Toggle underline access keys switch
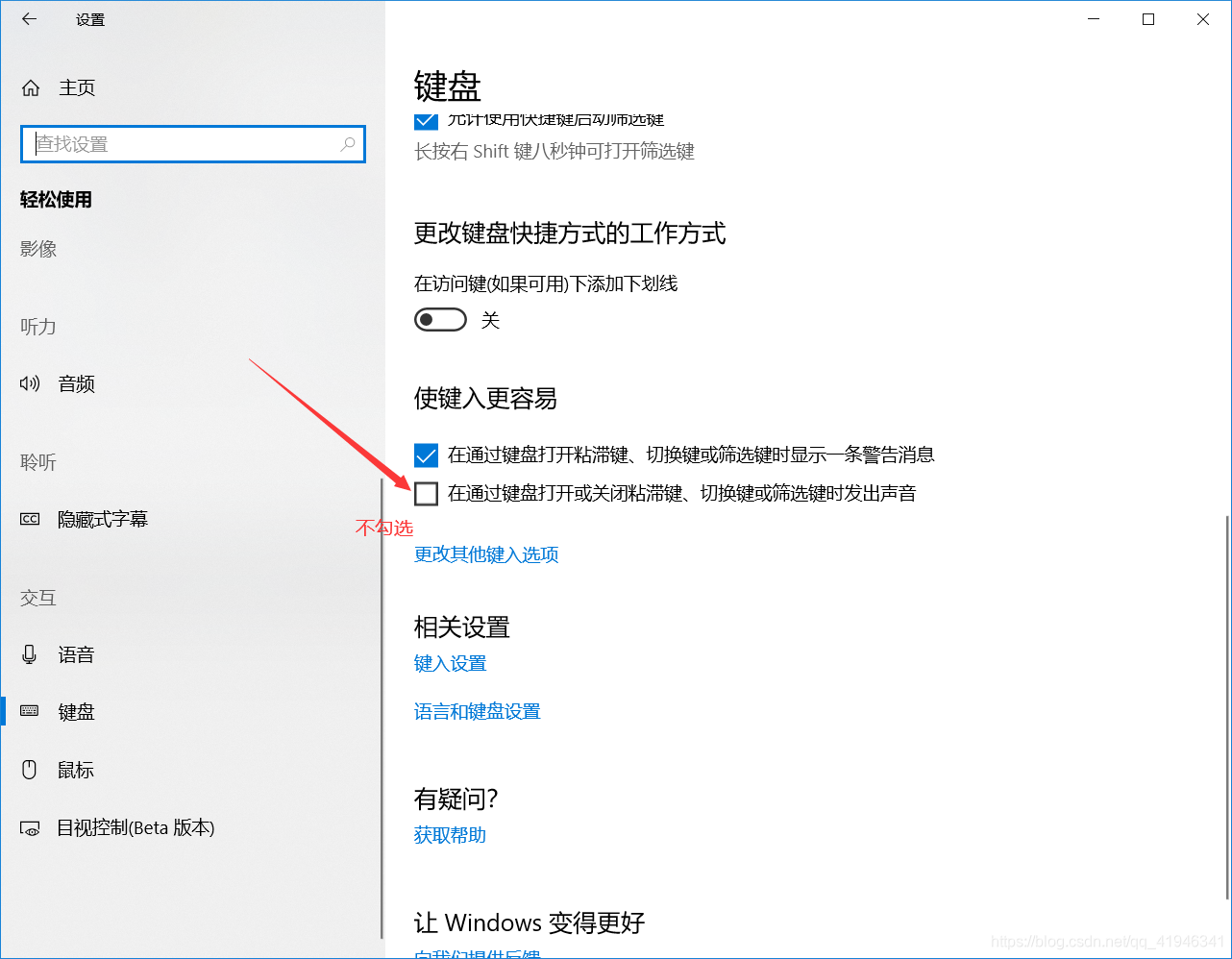This screenshot has width=1232, height=959. pos(440,320)
